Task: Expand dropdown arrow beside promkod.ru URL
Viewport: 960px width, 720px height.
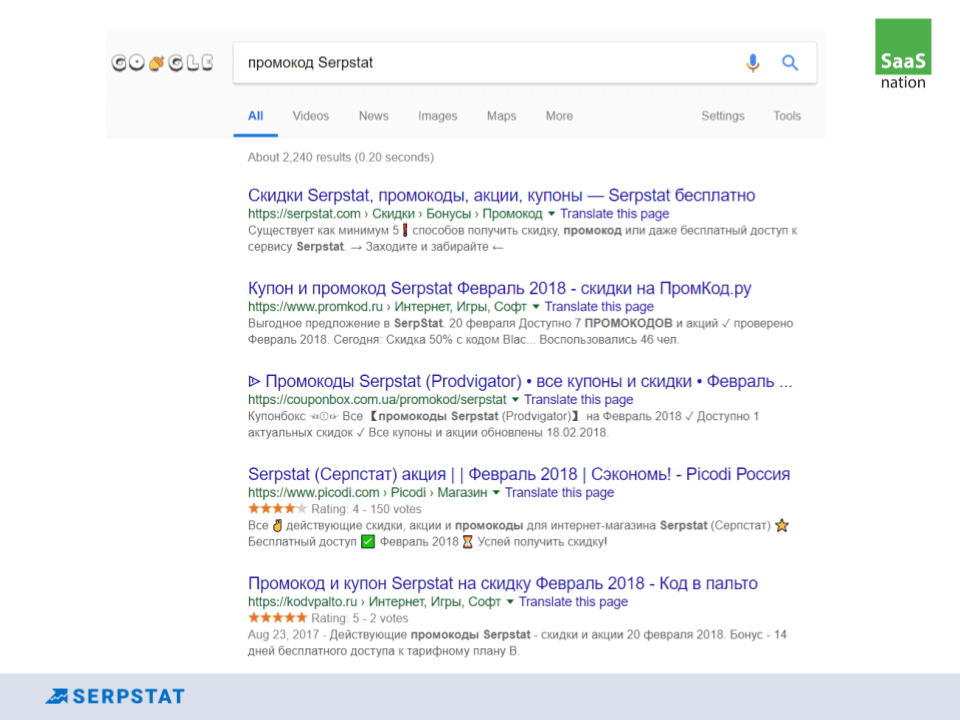Action: click(x=536, y=307)
